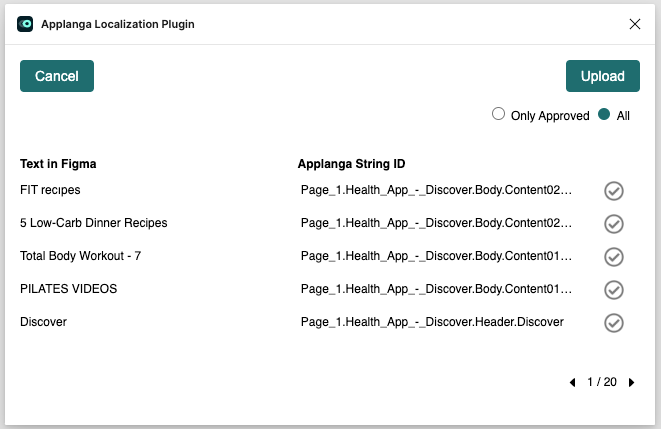Toggle checkmark for 5 Low-Carb Dinner Recipes row

point(613,224)
